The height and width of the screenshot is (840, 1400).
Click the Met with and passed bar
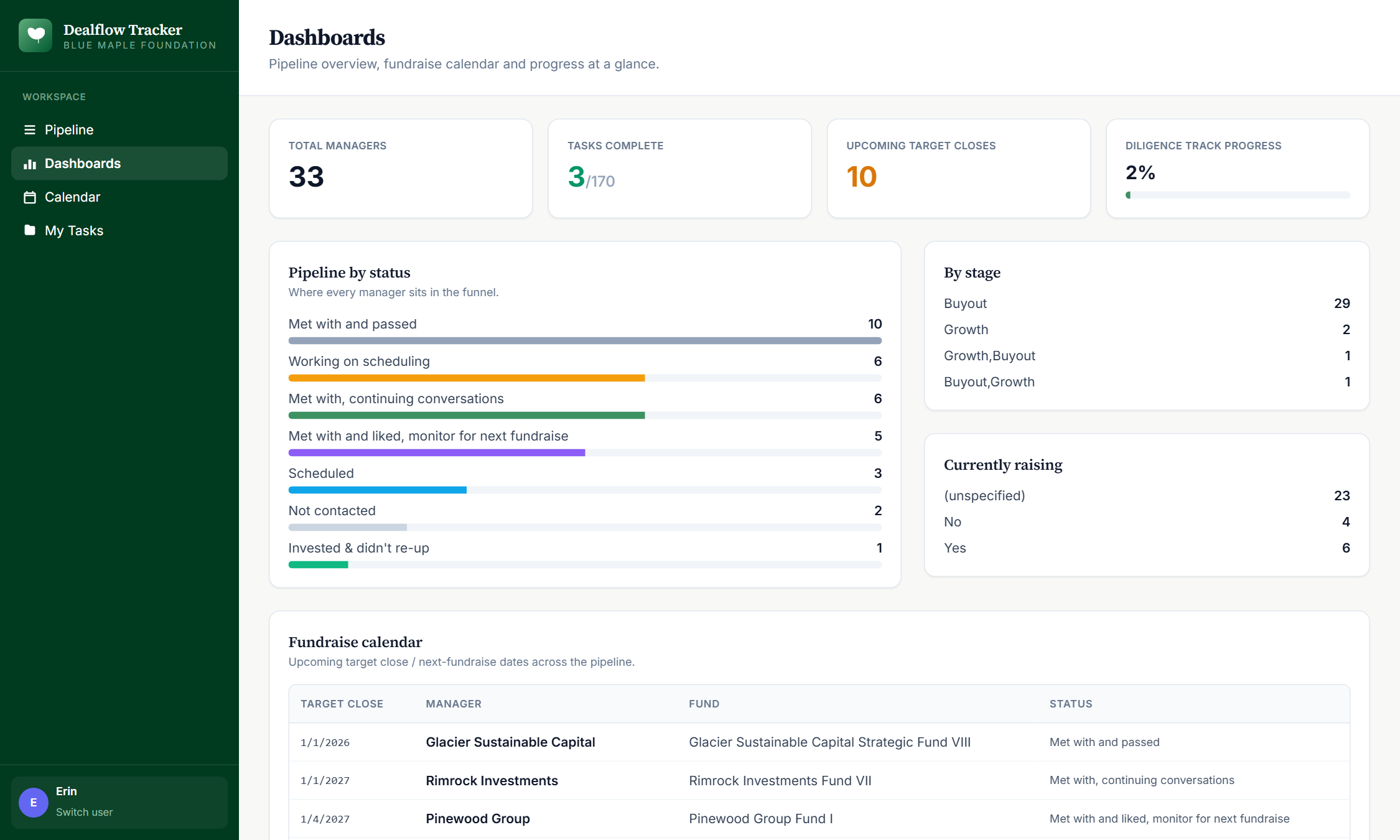(x=585, y=341)
